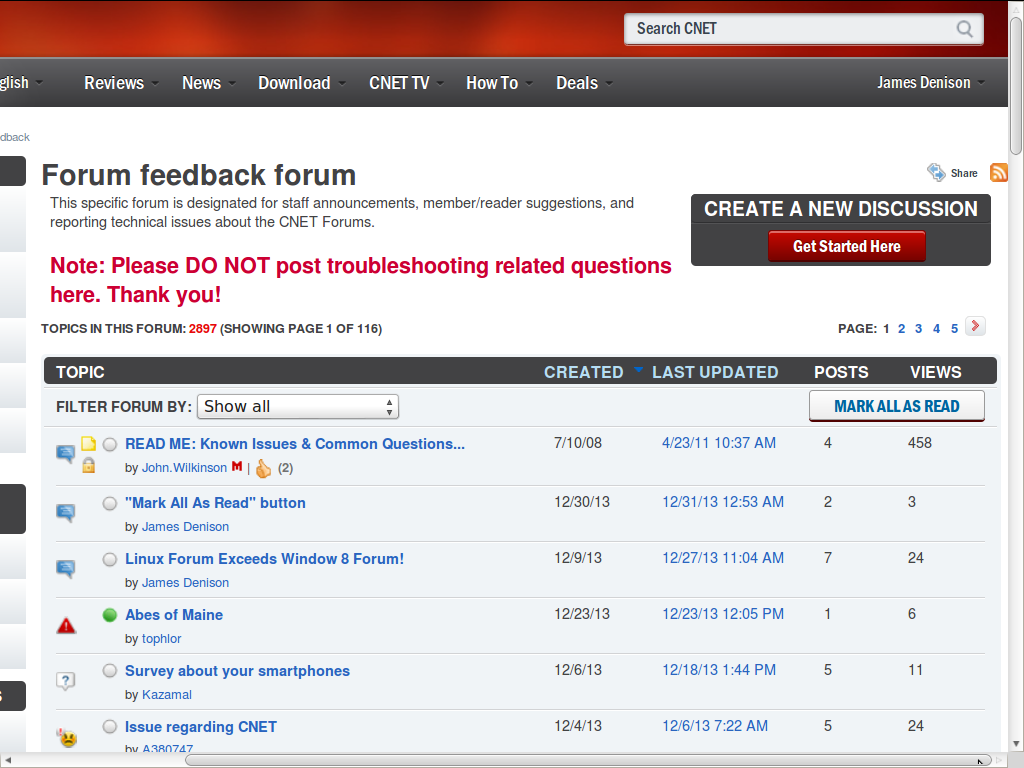This screenshot has width=1024, height=768.
Task: Click the Share icon
Action: point(936,173)
